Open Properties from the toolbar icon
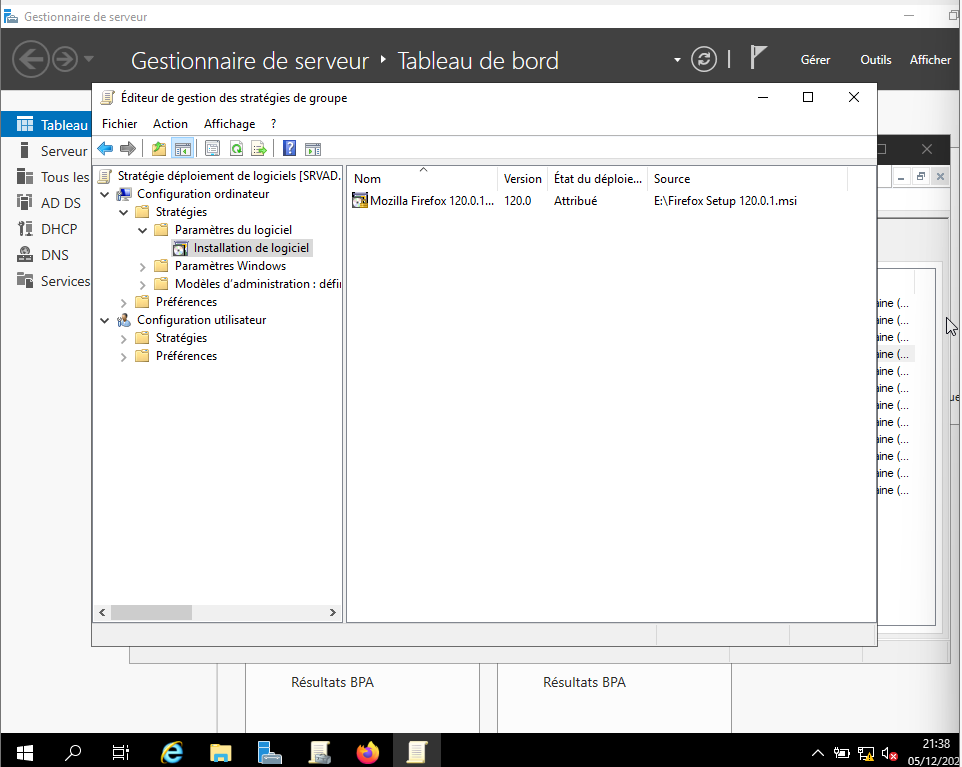The height and width of the screenshot is (767, 962). click(x=212, y=149)
